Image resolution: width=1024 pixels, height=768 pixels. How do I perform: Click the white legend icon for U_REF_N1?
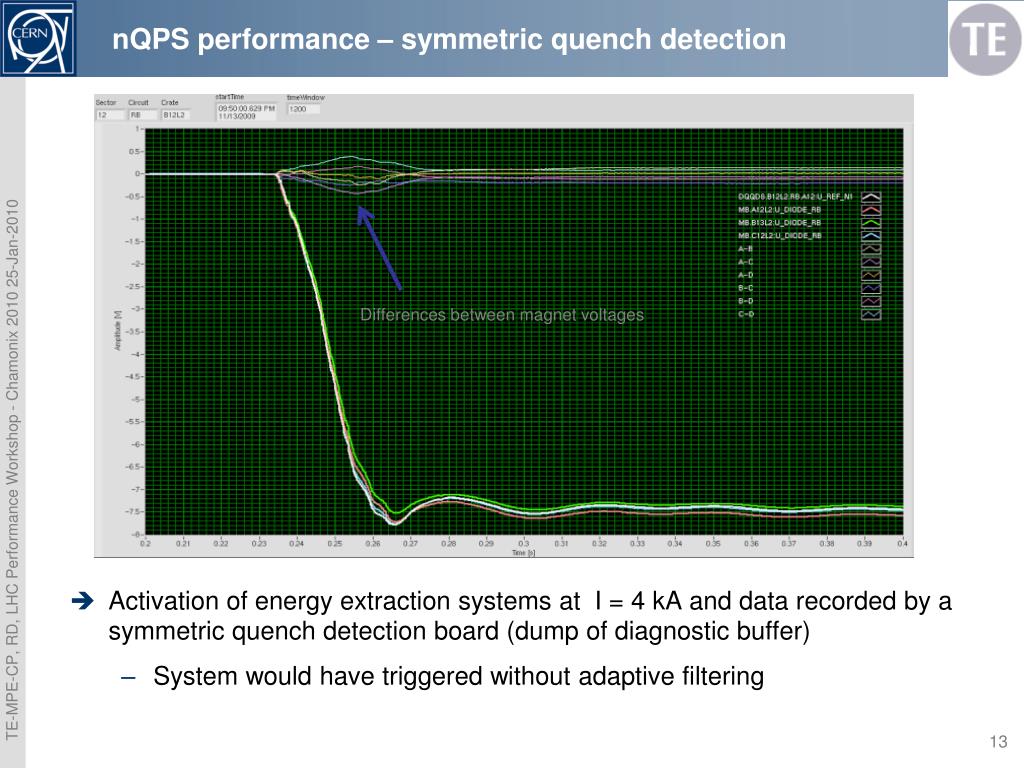click(x=871, y=197)
